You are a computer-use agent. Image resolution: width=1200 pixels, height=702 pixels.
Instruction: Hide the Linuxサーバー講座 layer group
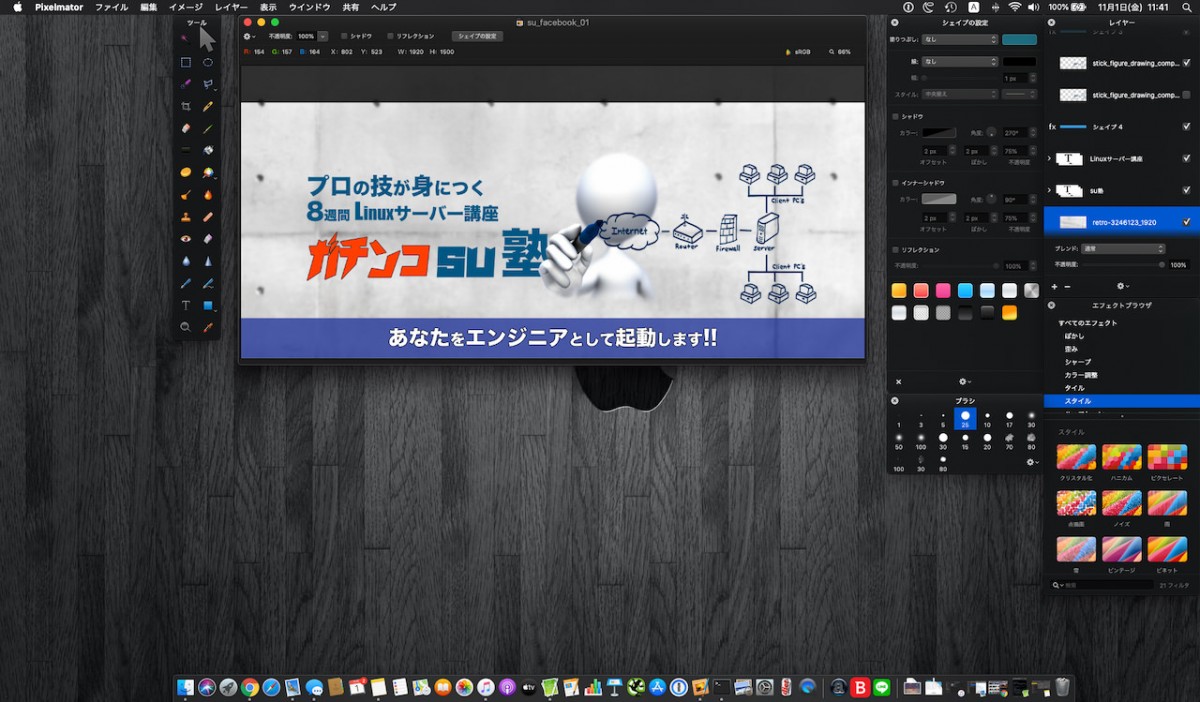1186,158
